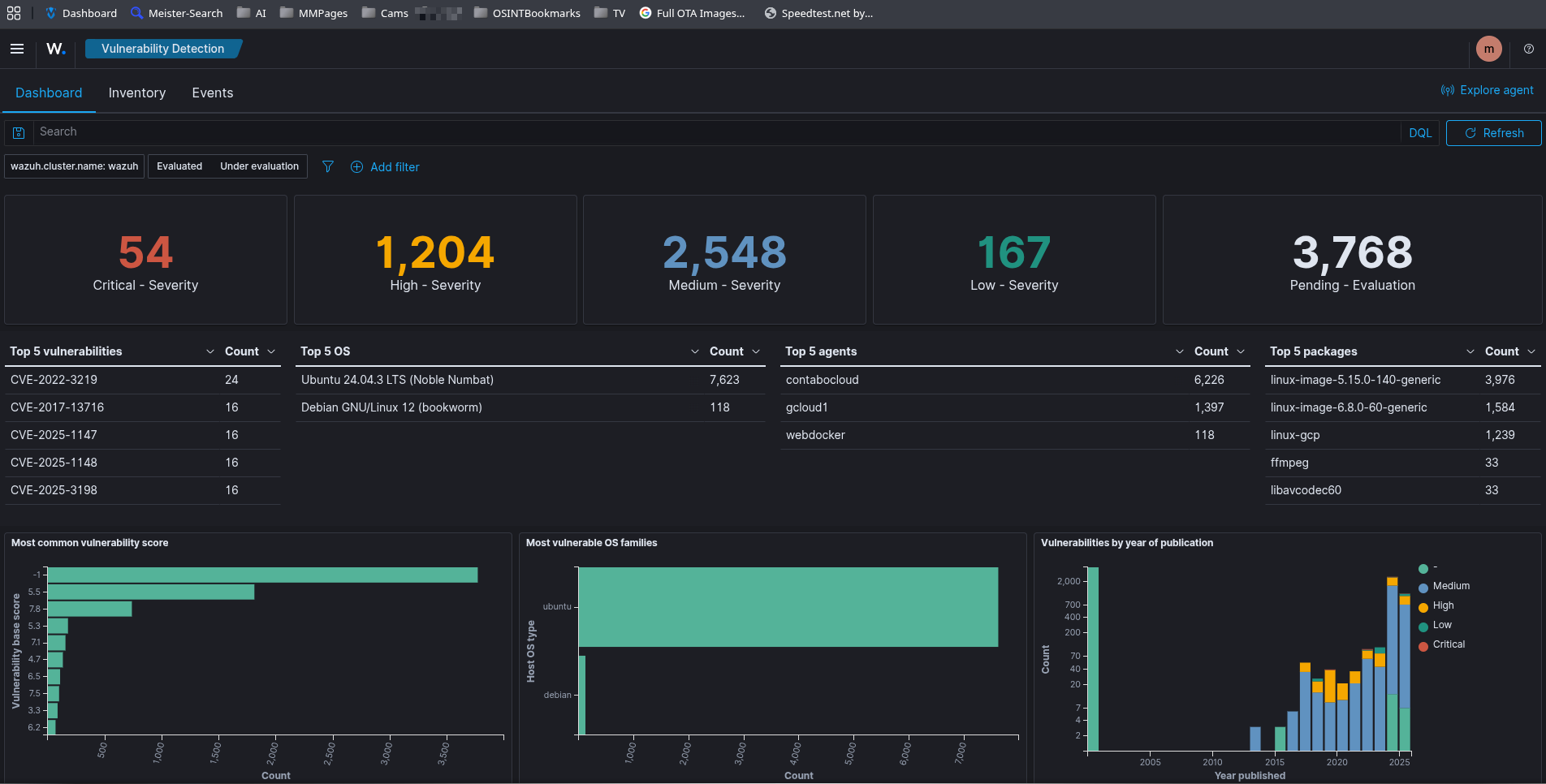Toggle the Critical legend color dot

point(1423,645)
